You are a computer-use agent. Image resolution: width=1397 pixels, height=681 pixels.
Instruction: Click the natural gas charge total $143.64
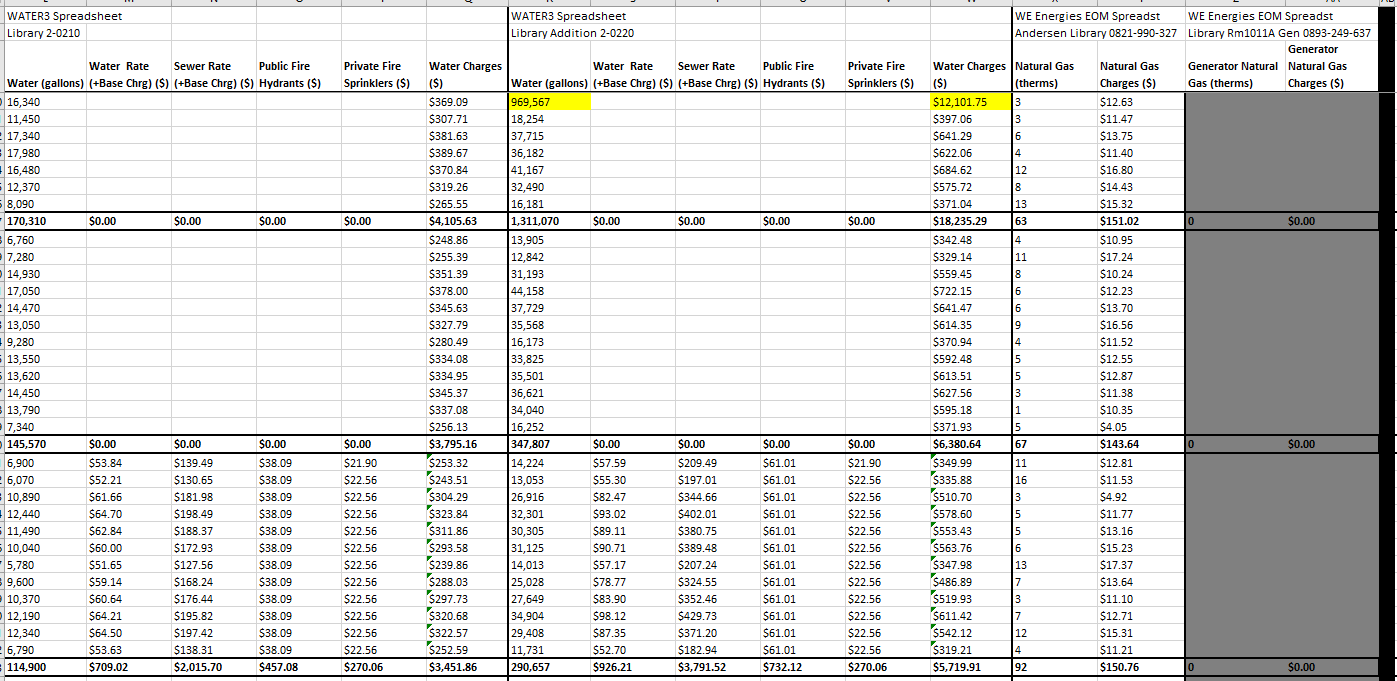(1140, 444)
